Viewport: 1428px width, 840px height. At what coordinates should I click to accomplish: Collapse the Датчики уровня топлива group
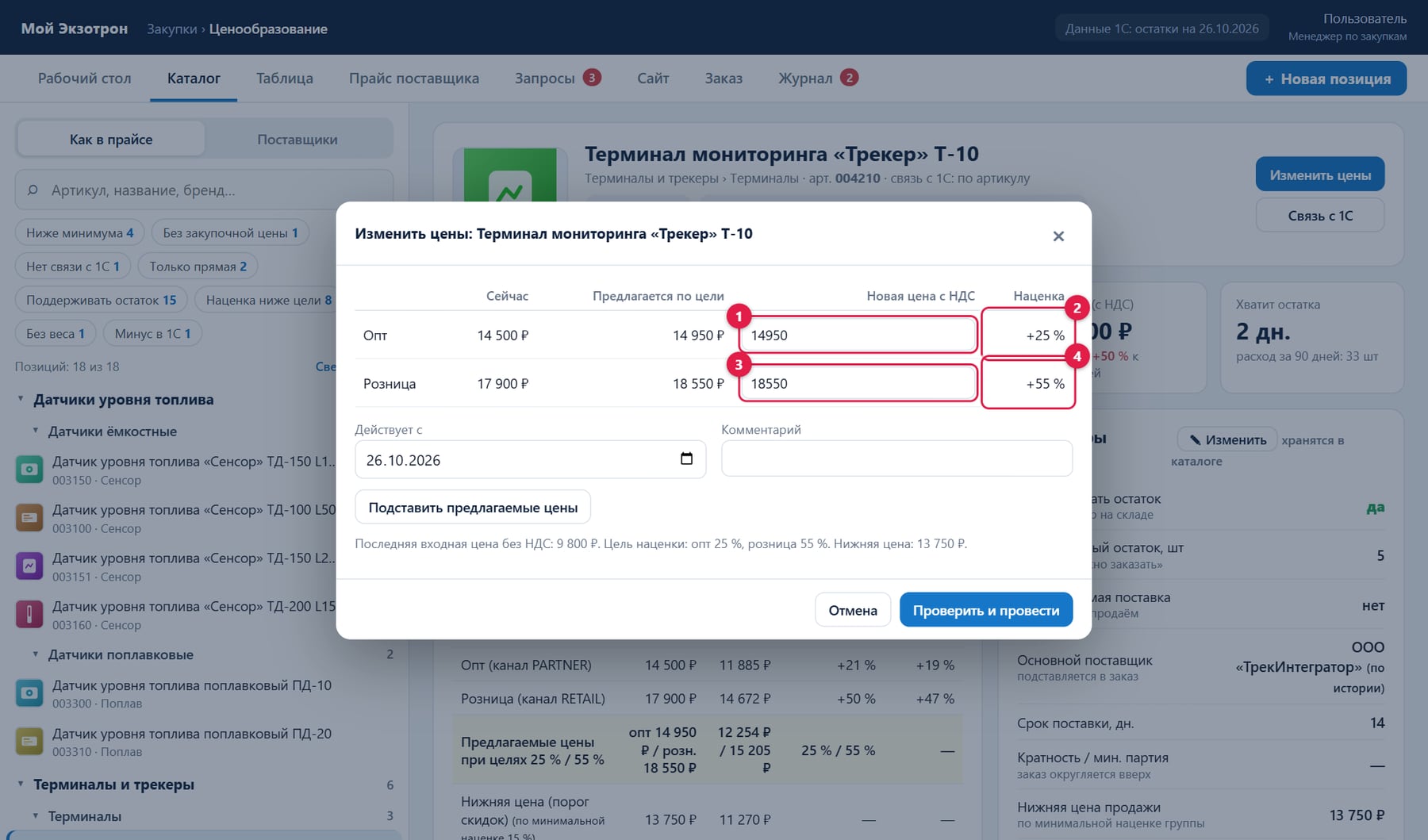pyautogui.click(x=21, y=399)
